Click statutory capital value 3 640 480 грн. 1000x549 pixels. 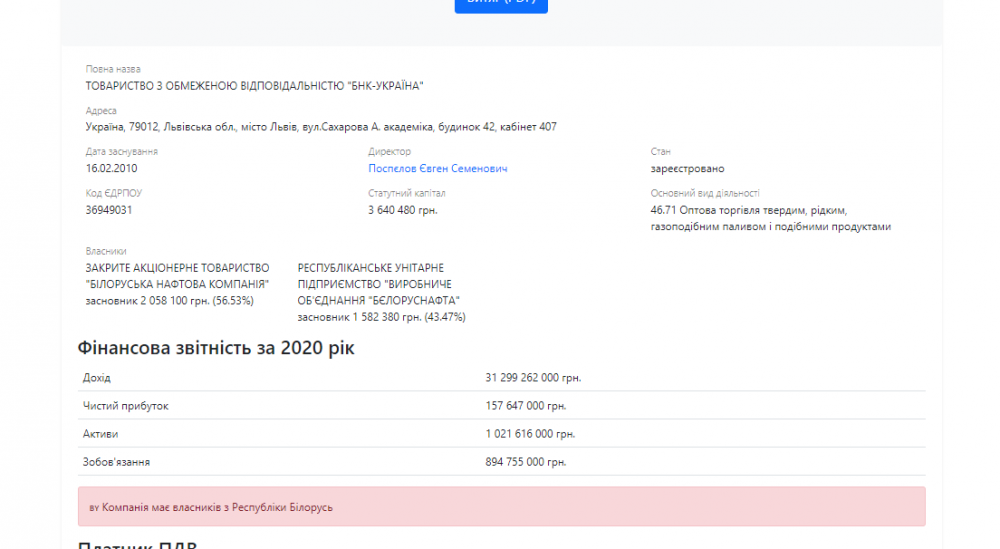pyautogui.click(x=403, y=210)
